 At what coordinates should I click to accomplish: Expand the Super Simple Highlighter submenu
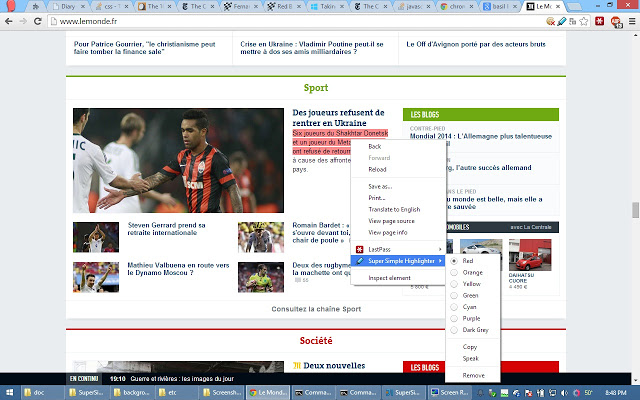[398, 261]
